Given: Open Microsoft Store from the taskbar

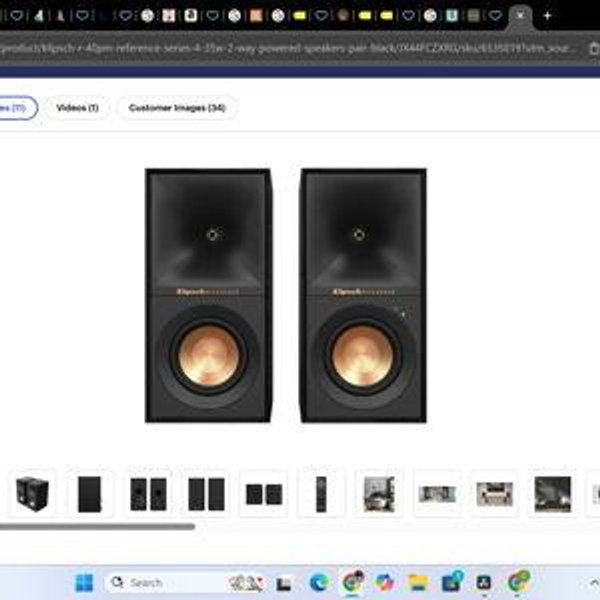Looking at the screenshot, I should point(451,583).
